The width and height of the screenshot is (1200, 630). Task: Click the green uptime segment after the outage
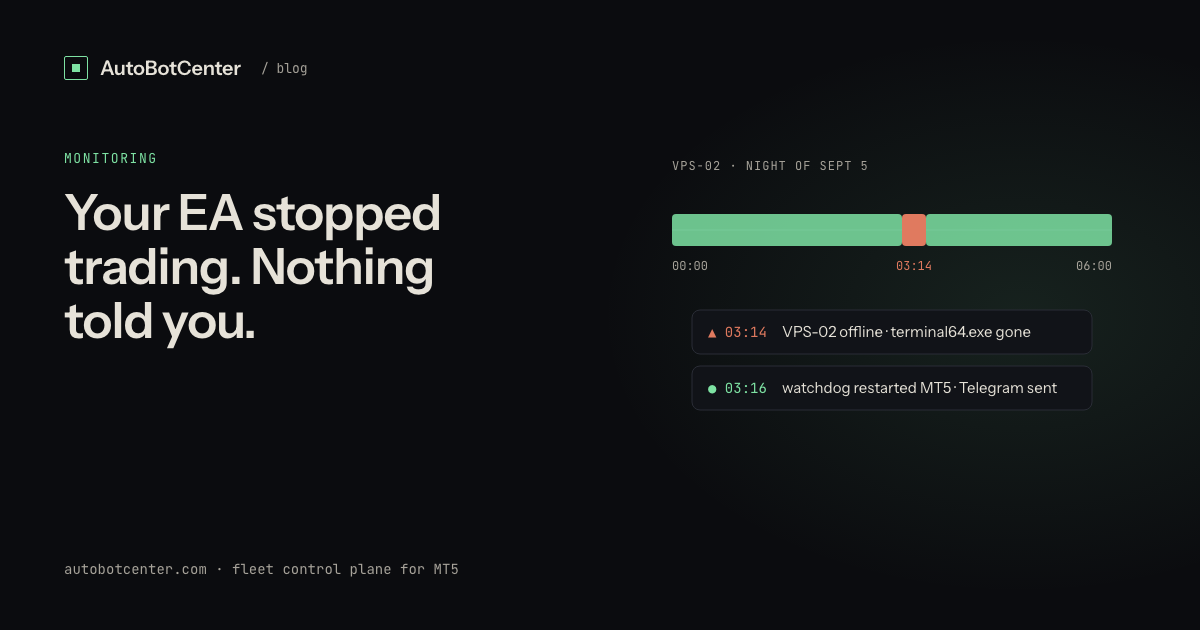[1019, 230]
